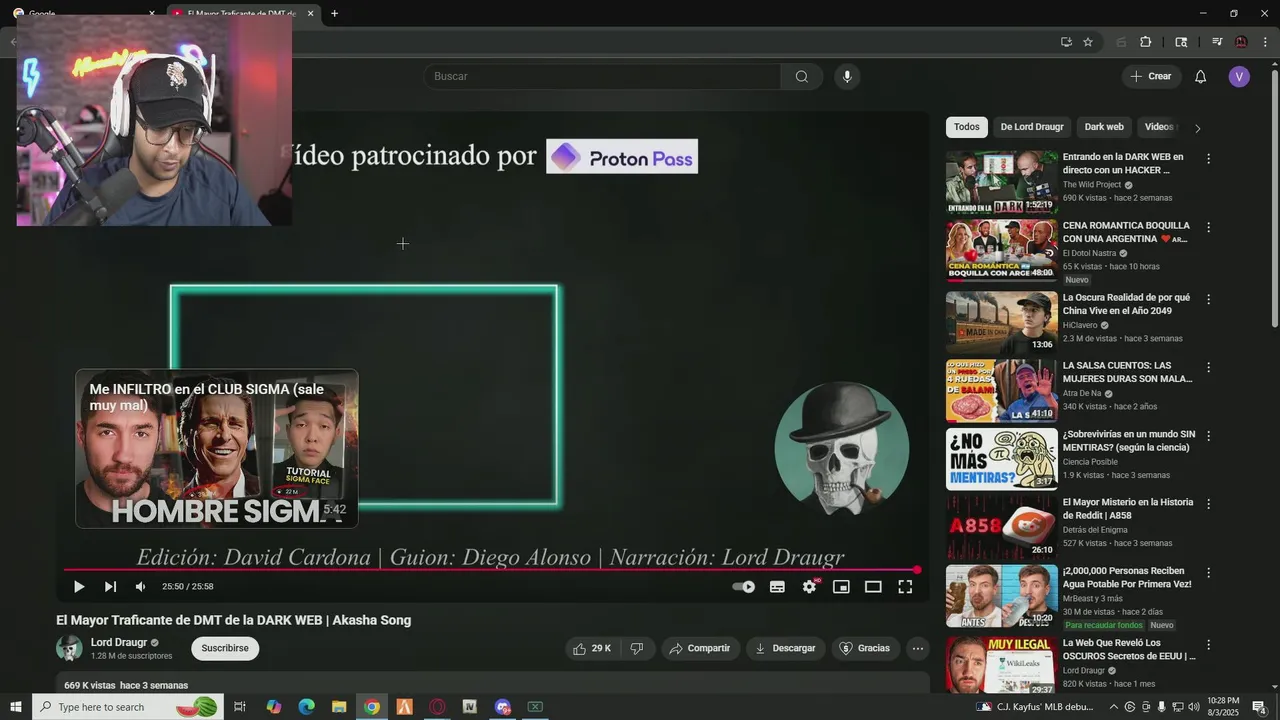The width and height of the screenshot is (1280, 720).
Task: Open the Lord Draugr channel link
Action: (119, 643)
